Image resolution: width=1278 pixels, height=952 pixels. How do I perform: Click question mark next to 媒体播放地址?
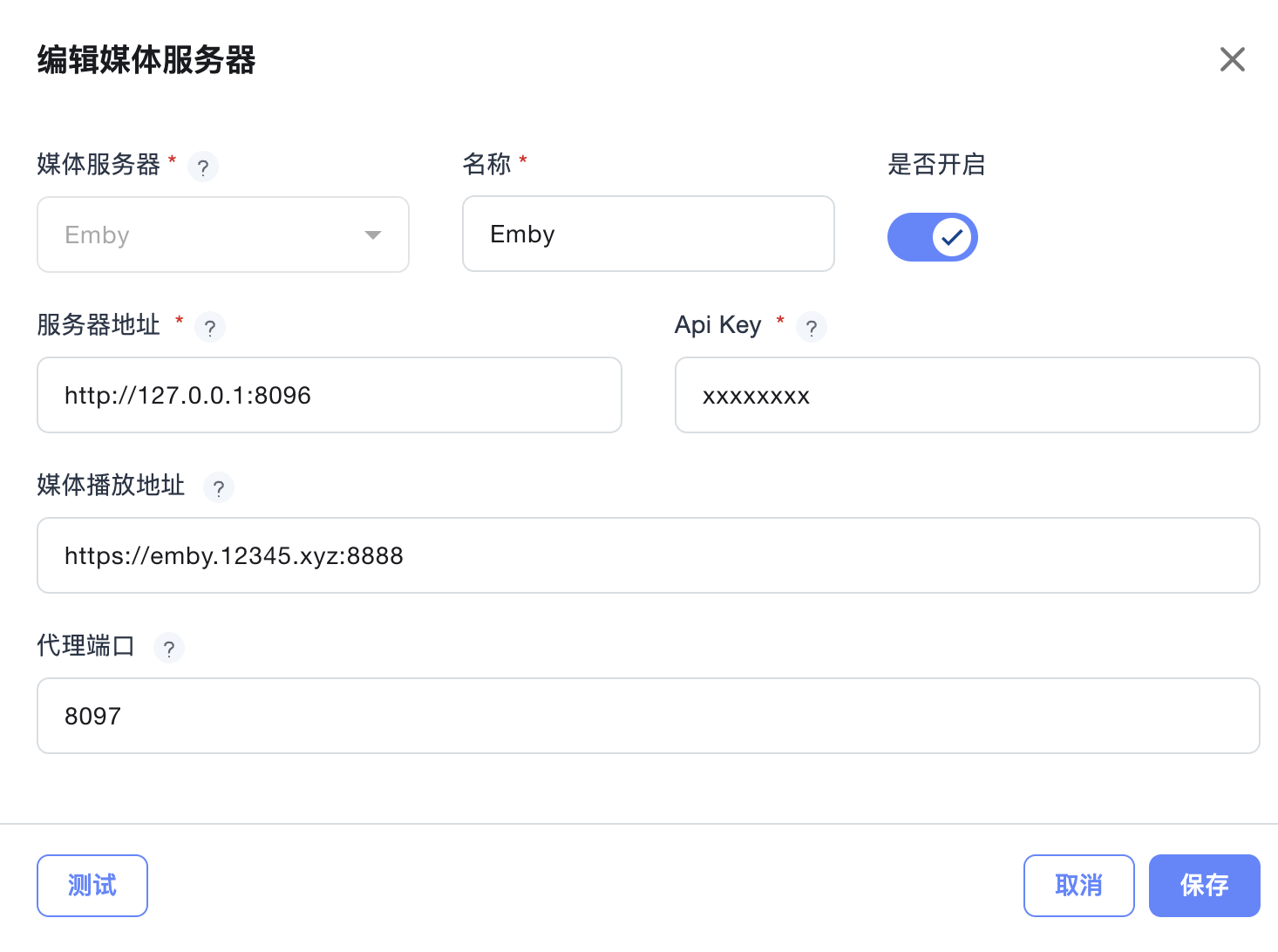pos(219,488)
